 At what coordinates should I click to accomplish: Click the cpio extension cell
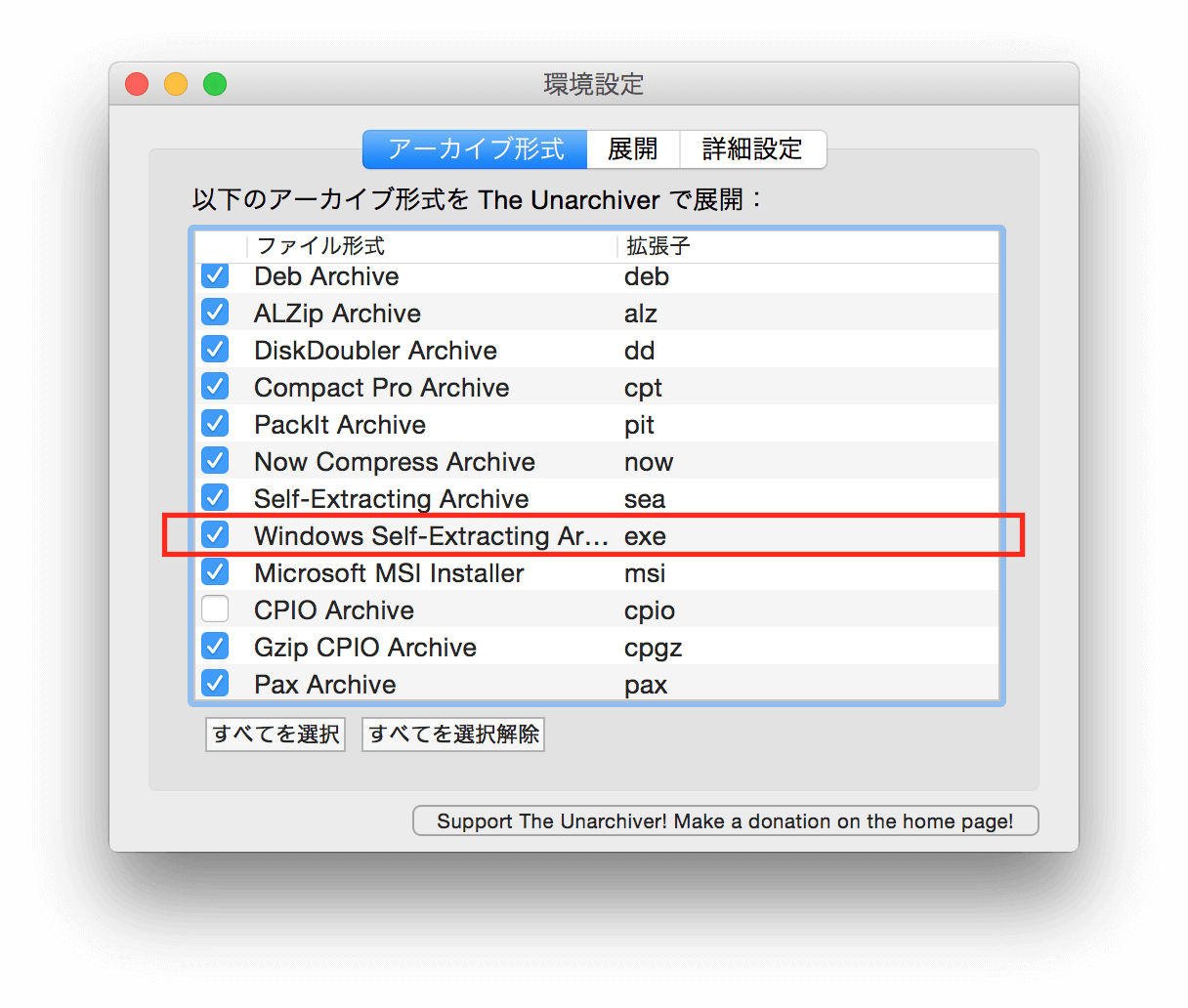coord(650,611)
